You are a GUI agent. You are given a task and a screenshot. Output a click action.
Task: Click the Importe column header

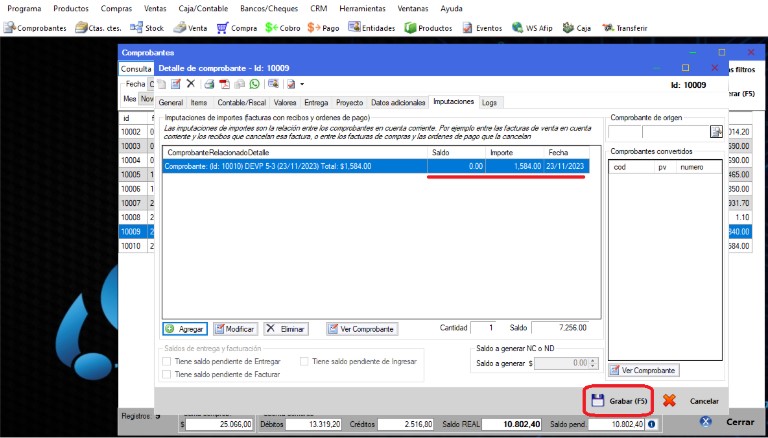pyautogui.click(x=514, y=153)
